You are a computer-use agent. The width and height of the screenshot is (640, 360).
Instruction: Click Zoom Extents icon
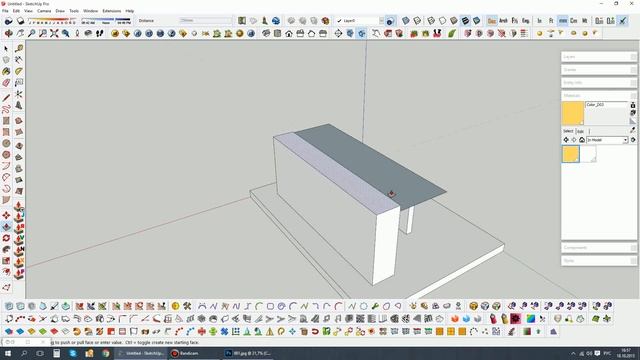point(54,33)
